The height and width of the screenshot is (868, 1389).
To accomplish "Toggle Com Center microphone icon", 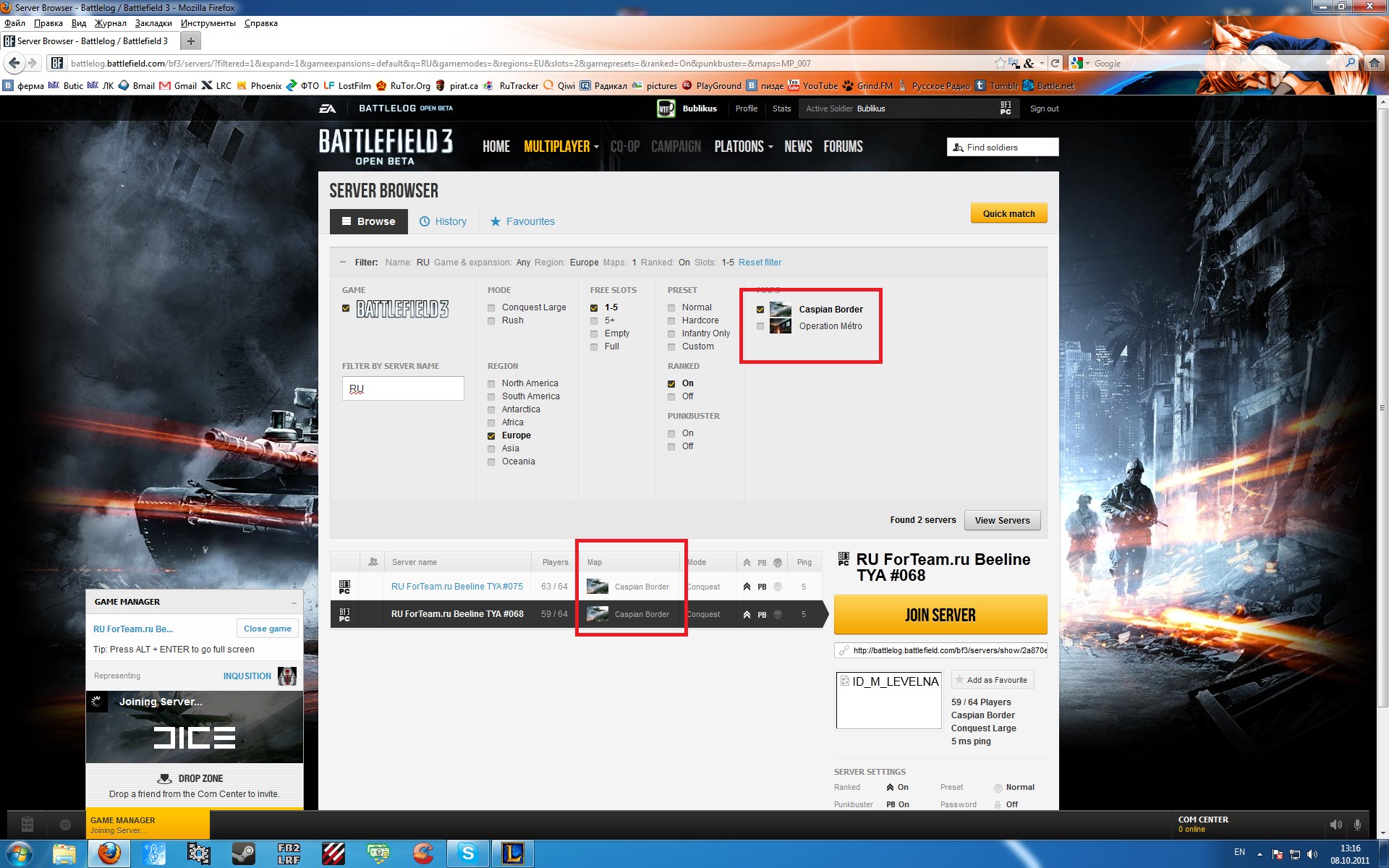I will click(x=1358, y=825).
